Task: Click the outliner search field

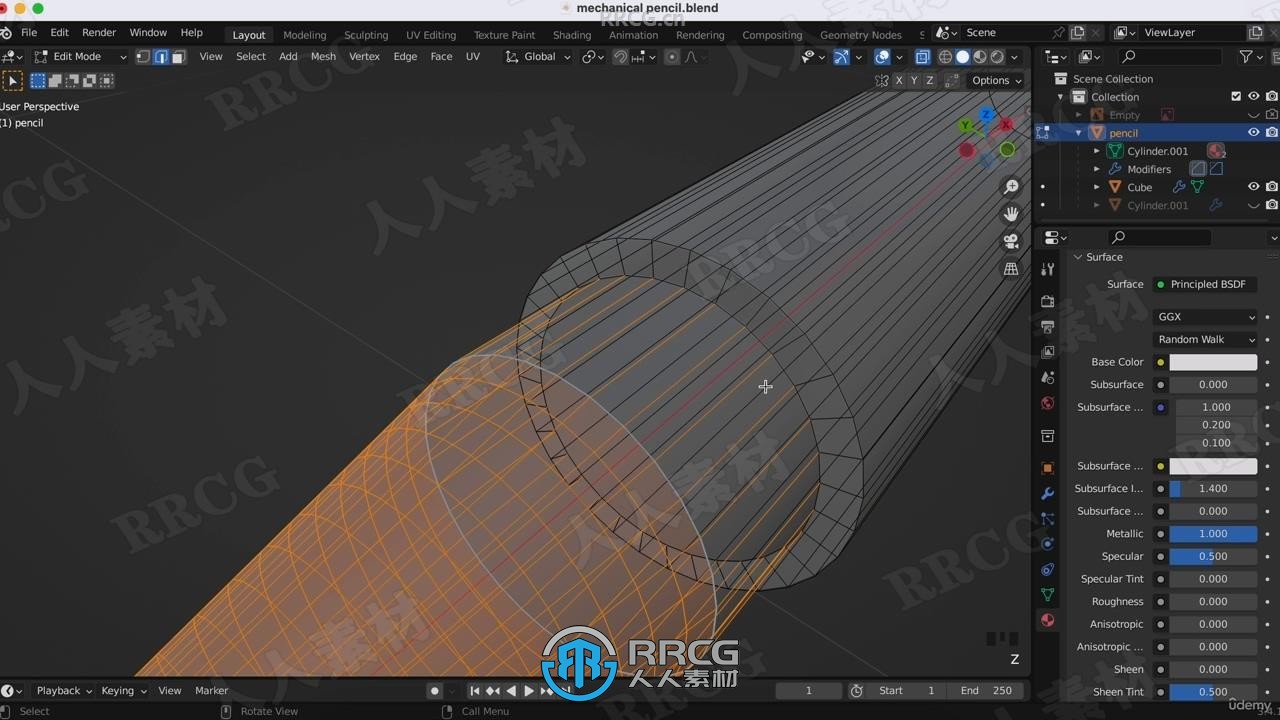Action: point(1172,57)
